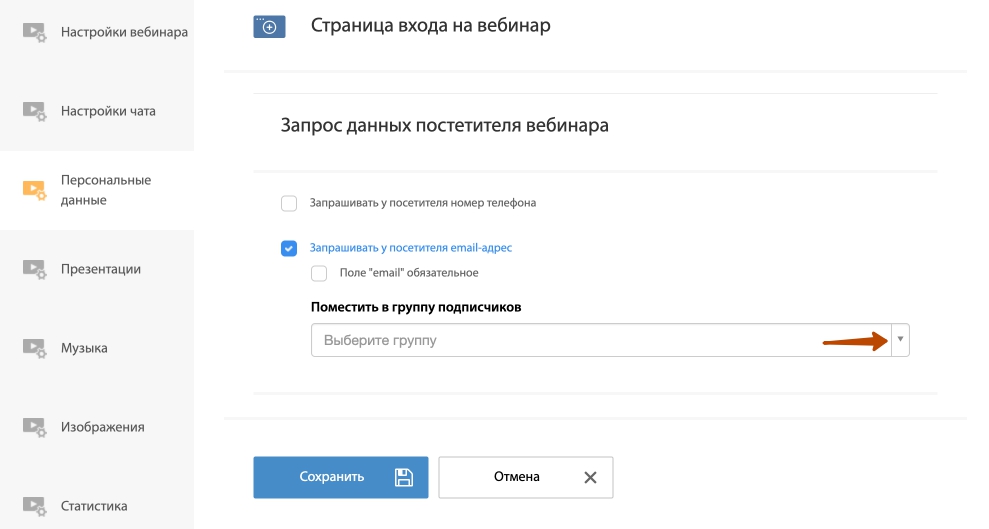Click the Выберите группу select field

610,340
